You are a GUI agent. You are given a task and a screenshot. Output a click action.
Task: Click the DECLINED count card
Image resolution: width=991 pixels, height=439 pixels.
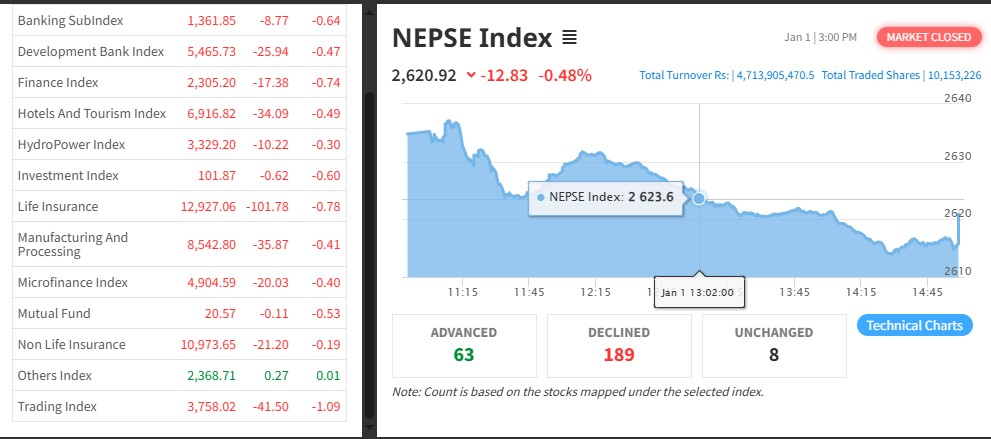tap(619, 345)
